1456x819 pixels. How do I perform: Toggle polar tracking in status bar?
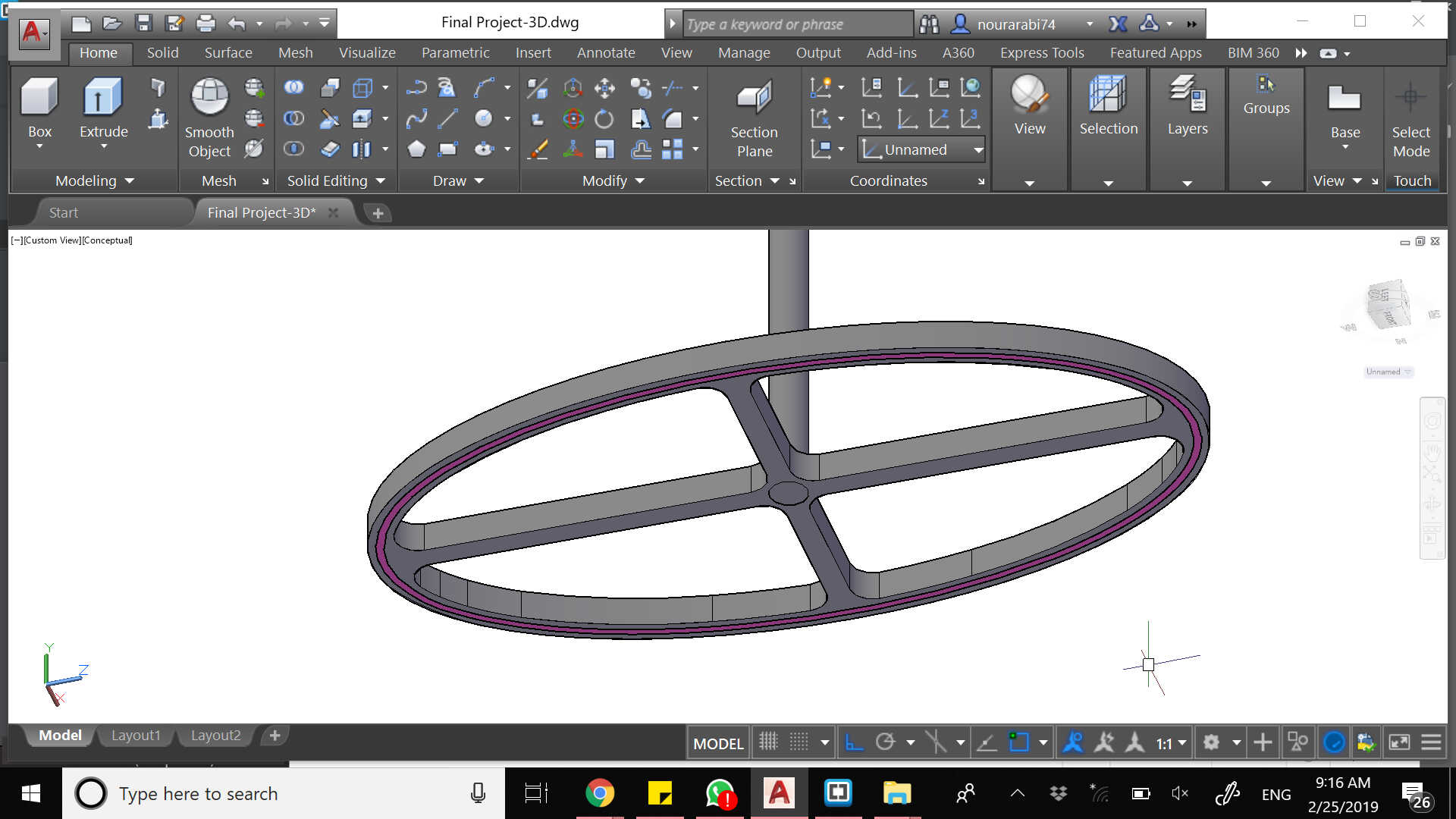pyautogui.click(x=885, y=742)
